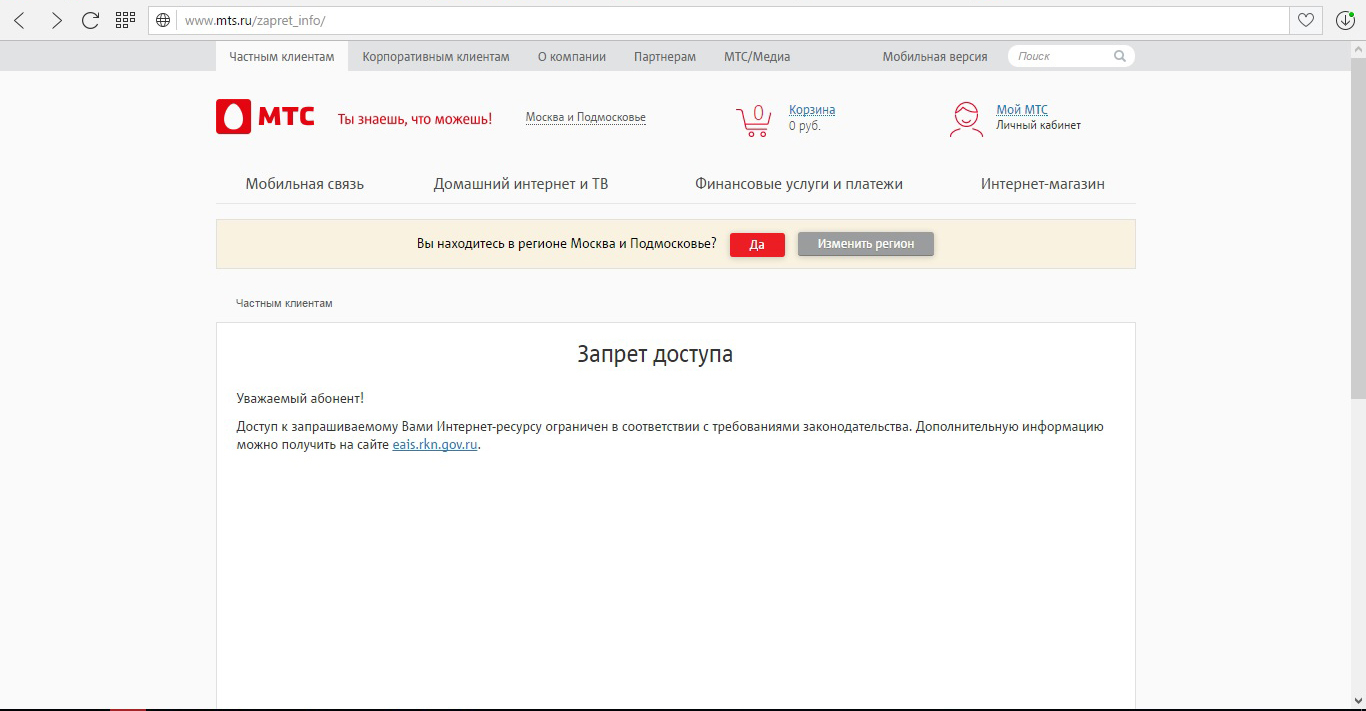1366x711 pixels.
Task: Open the browser downloads icon
Action: [1345, 20]
